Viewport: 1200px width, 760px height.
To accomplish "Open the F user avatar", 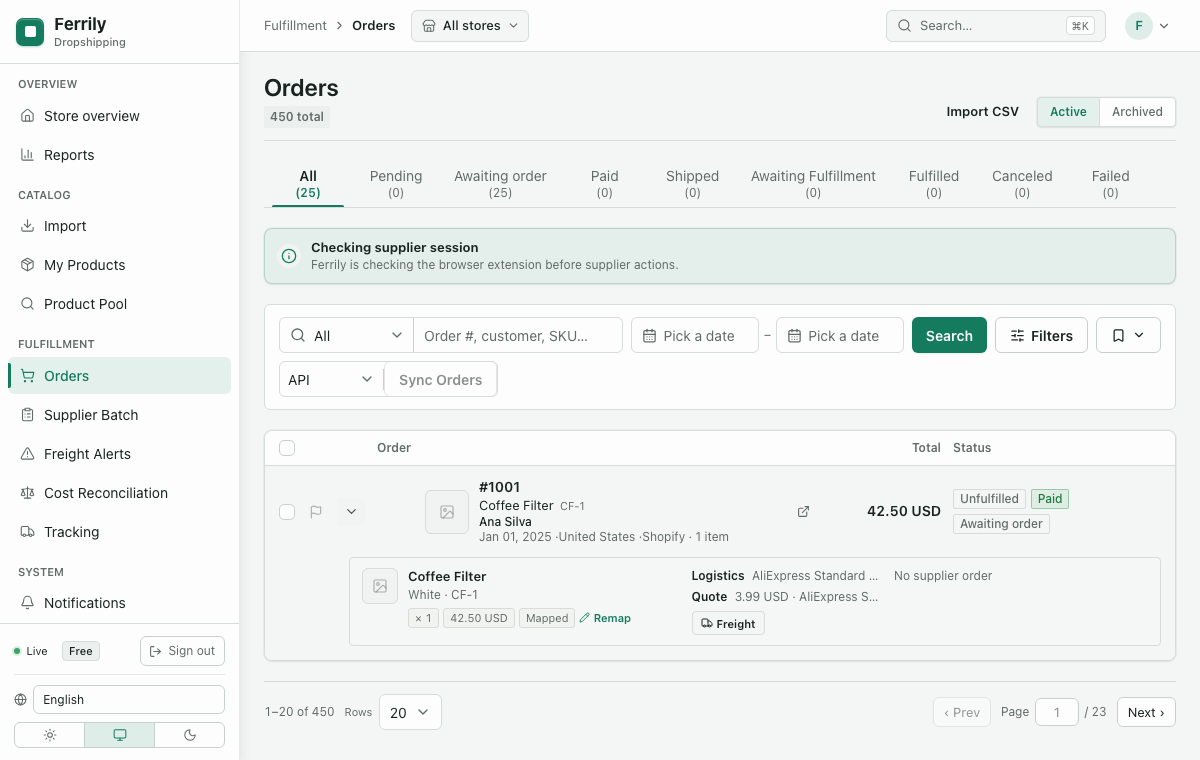I will (x=1139, y=26).
